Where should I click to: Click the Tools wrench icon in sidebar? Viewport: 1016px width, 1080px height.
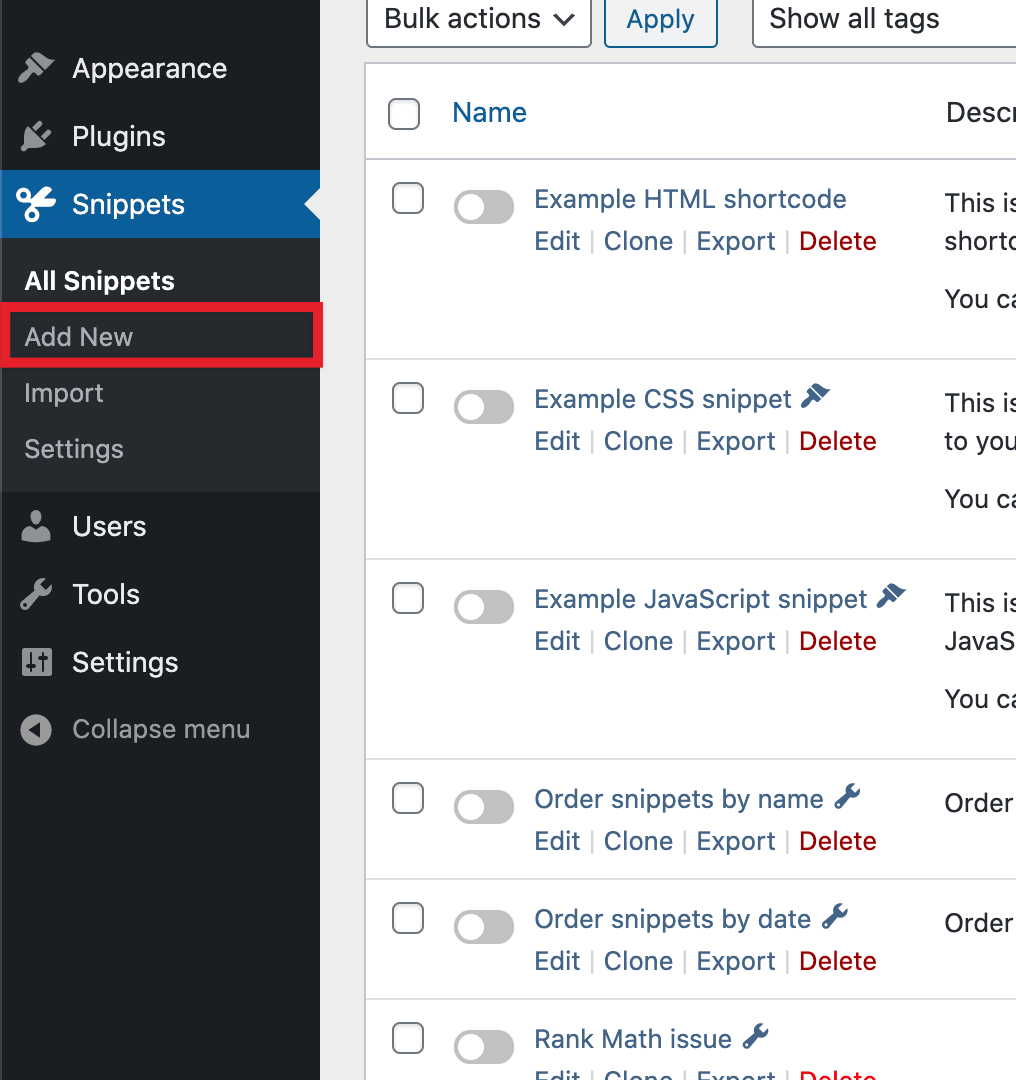tap(36, 594)
